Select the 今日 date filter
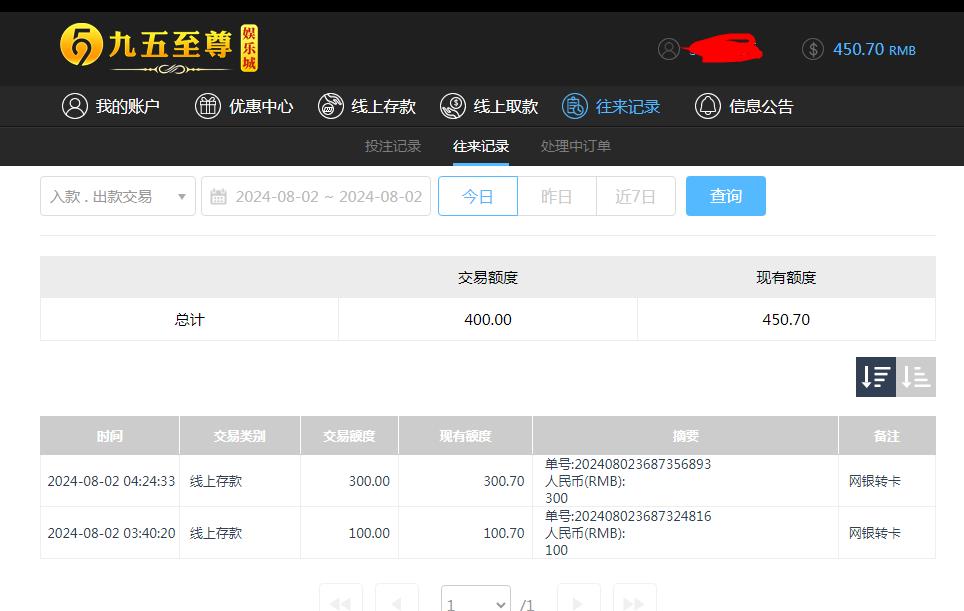 click(477, 196)
